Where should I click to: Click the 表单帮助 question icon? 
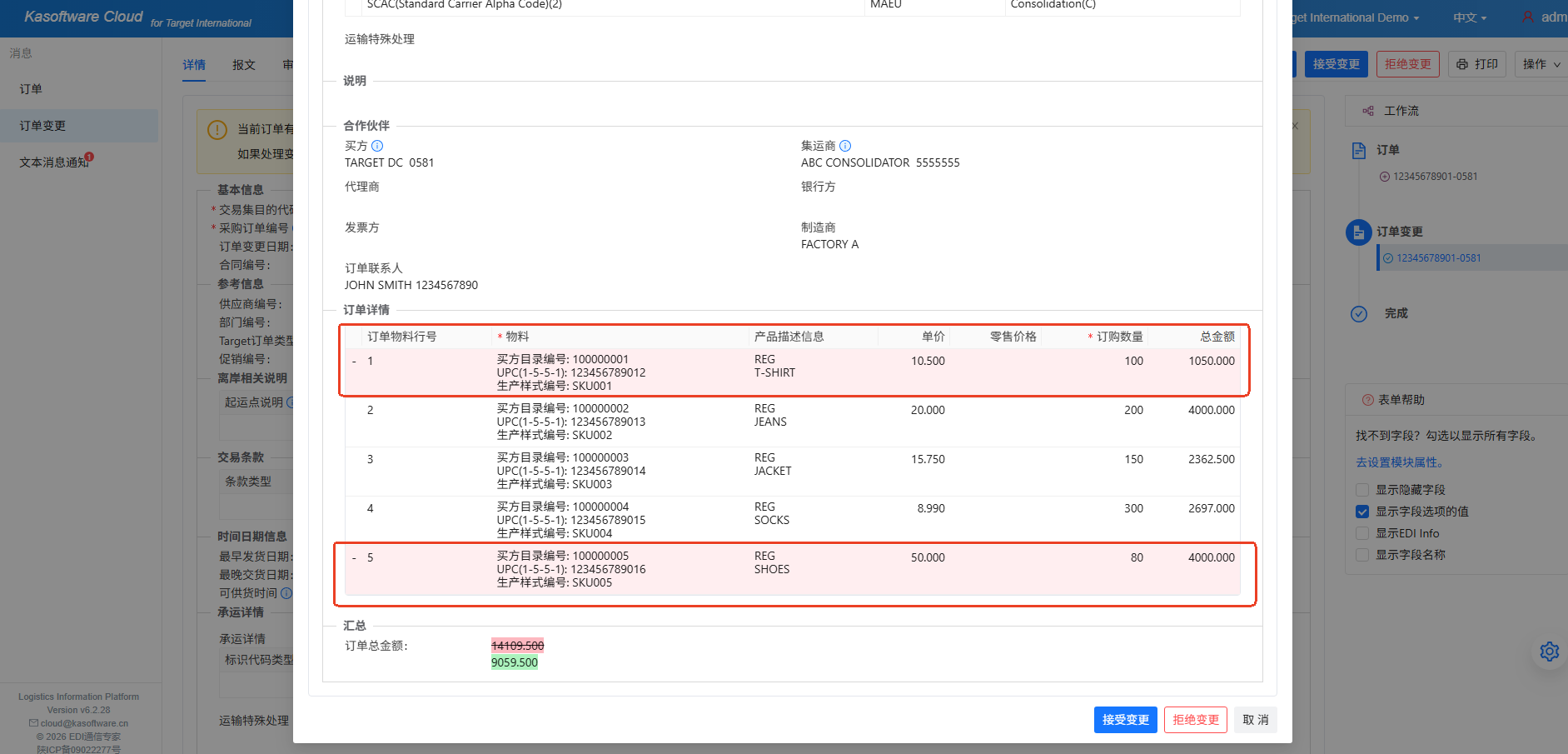(1367, 400)
